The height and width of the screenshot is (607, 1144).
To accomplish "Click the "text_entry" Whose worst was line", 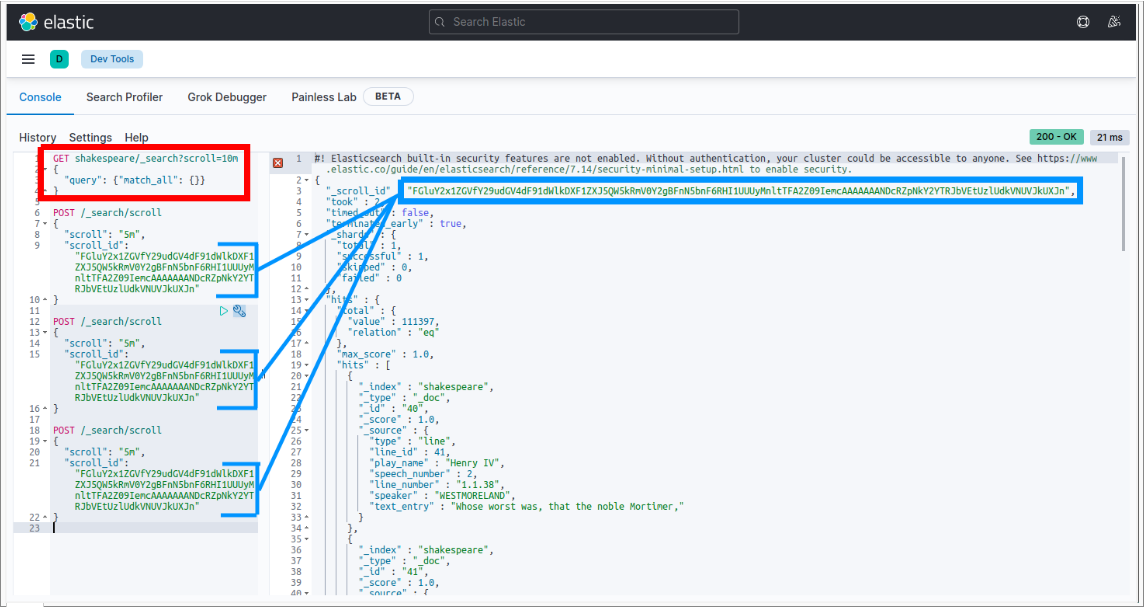I will pyautogui.click(x=527, y=506).
